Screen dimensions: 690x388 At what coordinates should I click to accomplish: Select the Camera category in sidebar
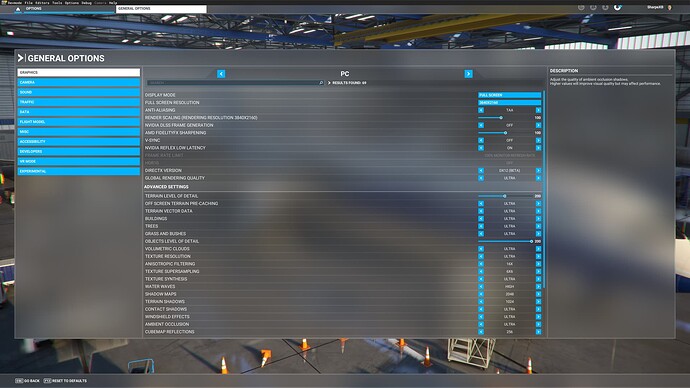tap(79, 82)
